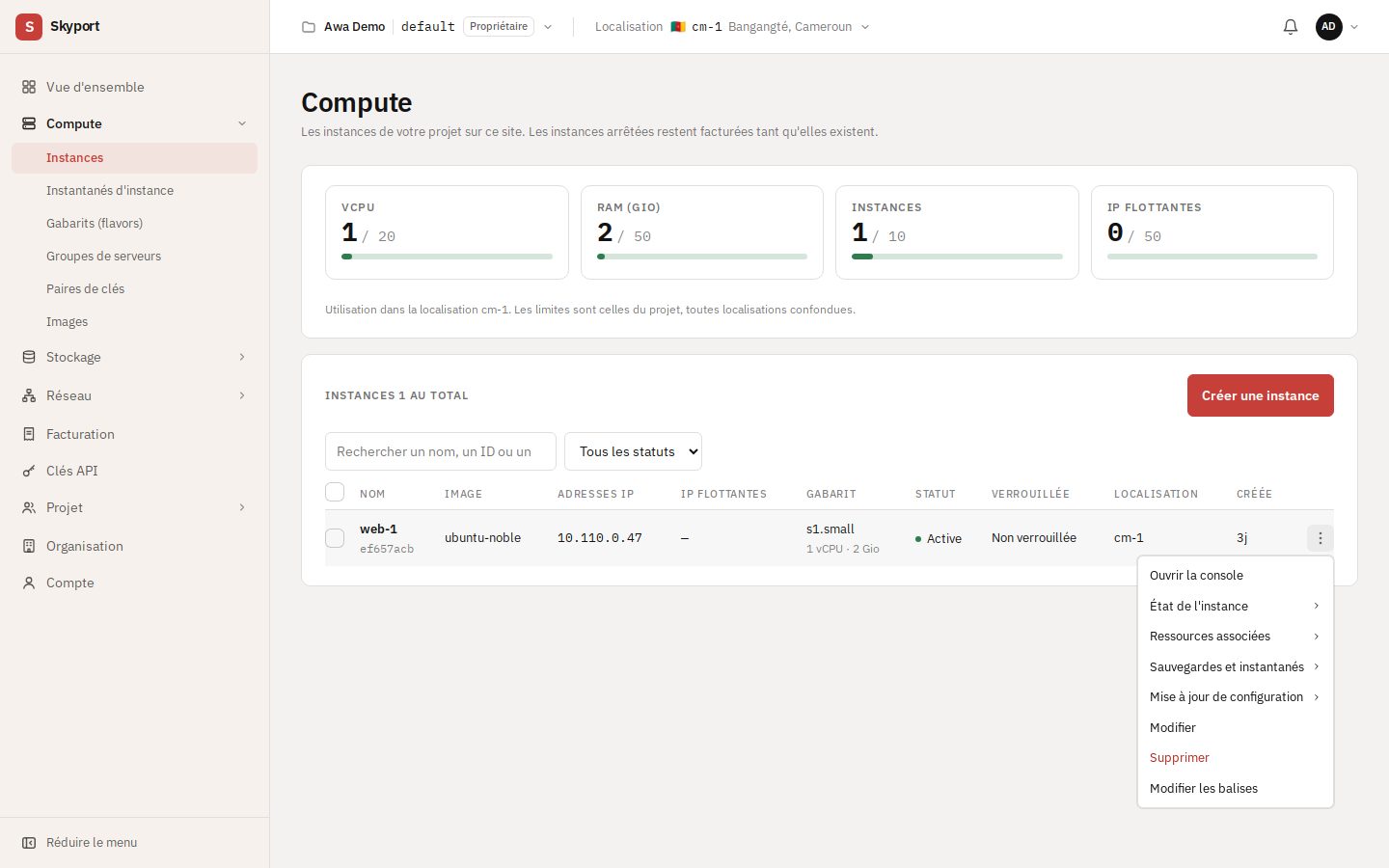Screen dimensions: 1389x868
Task: Tick the checkbox for instance web-1
Action: point(335,538)
